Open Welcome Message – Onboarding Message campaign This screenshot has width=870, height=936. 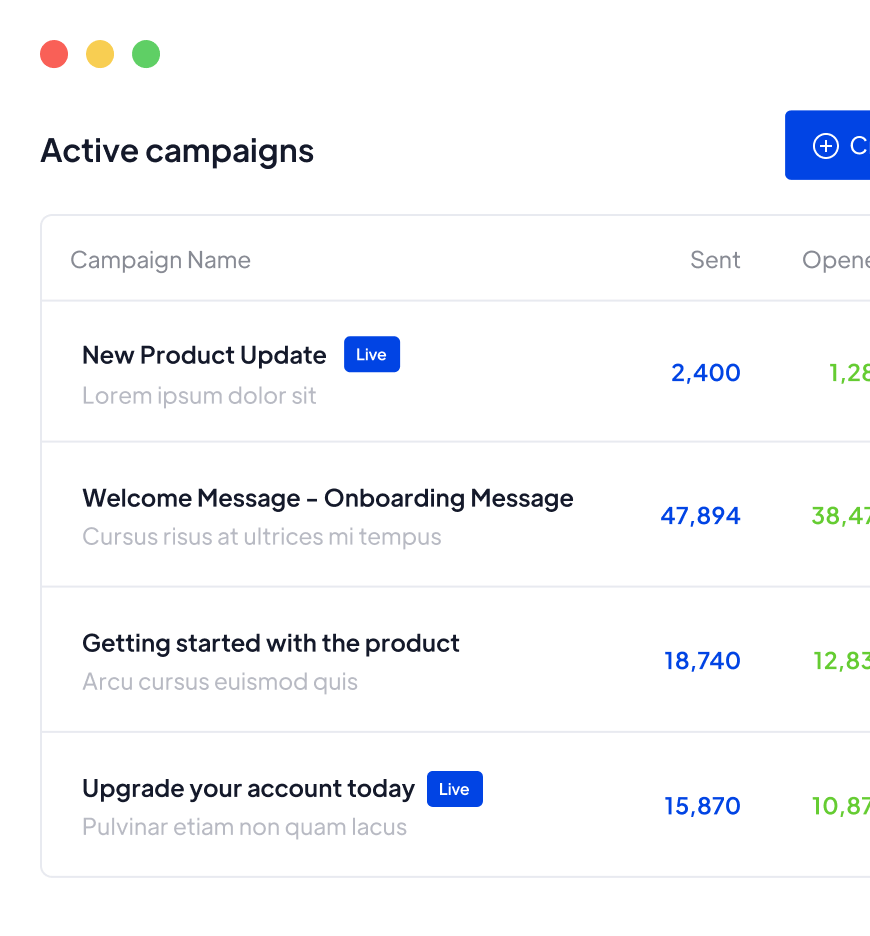[327, 498]
